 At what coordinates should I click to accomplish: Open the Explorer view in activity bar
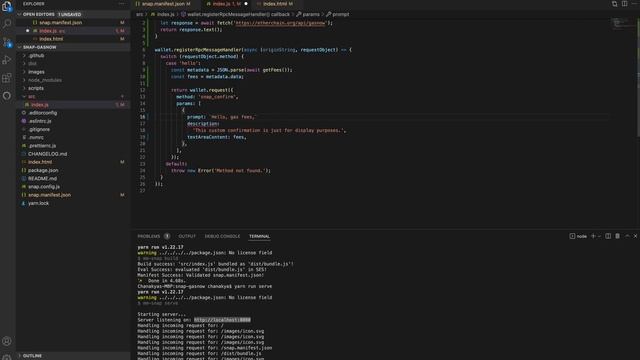pyautogui.click(x=7, y=6)
